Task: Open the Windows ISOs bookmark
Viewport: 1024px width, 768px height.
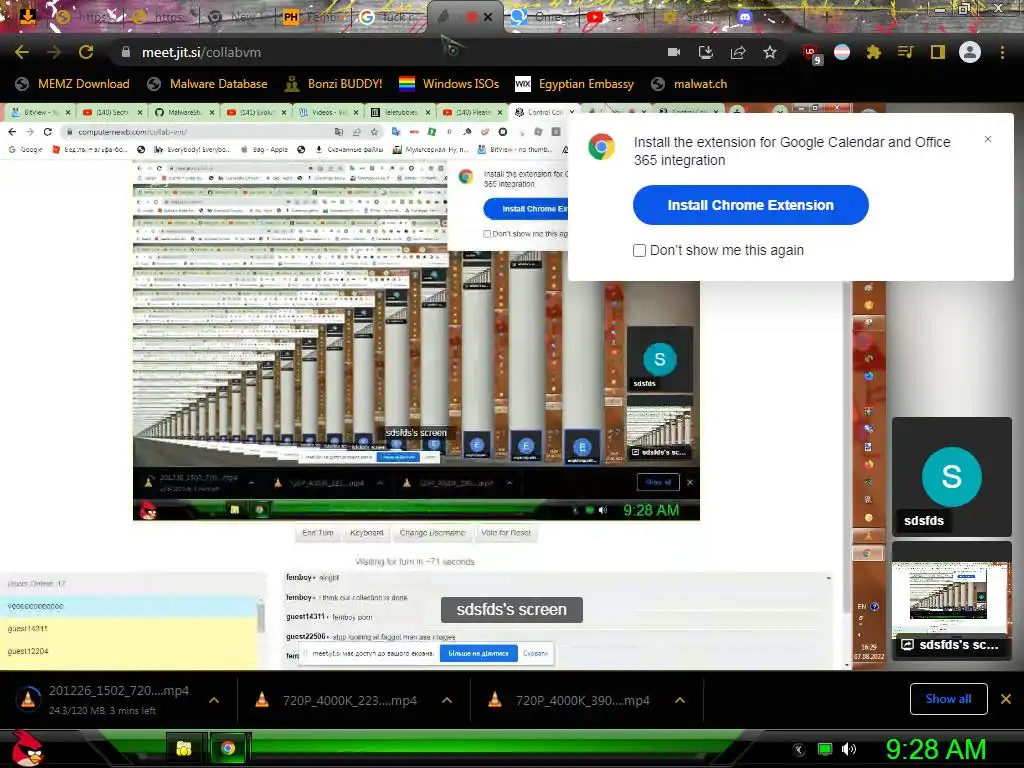Action: (449, 84)
